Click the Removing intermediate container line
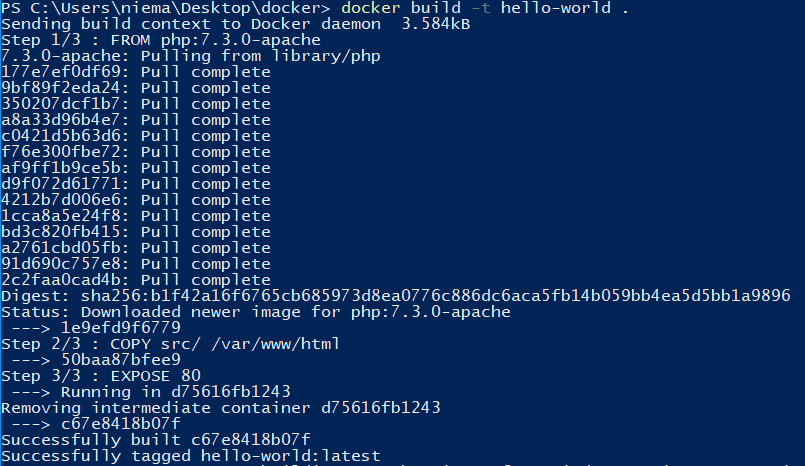 point(221,407)
